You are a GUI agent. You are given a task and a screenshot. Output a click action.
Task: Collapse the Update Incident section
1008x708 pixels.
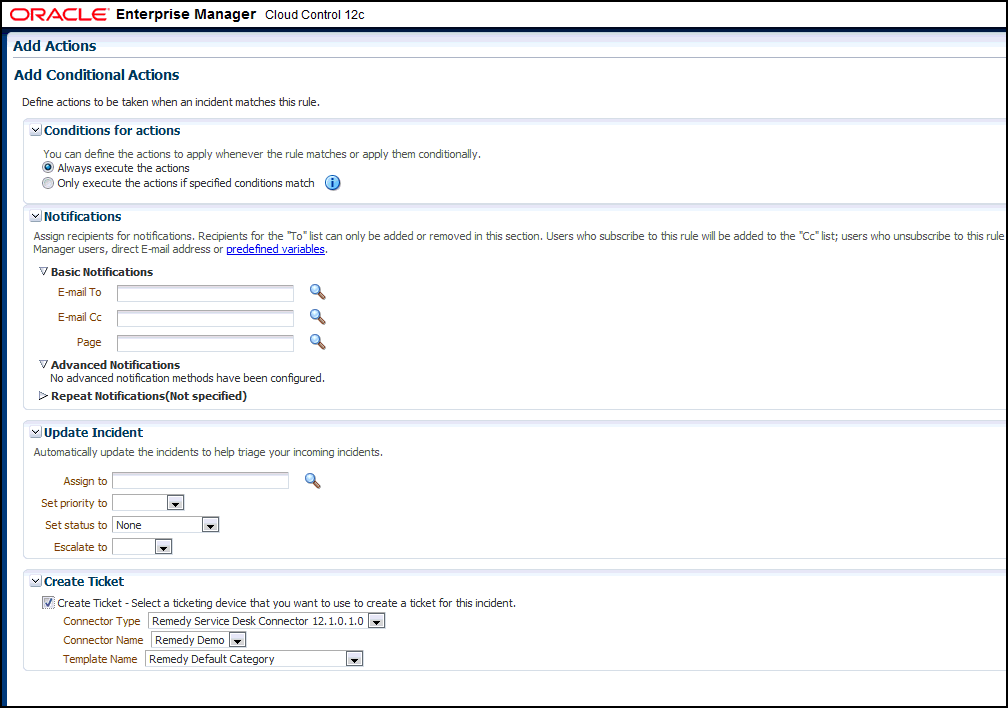coord(36,433)
